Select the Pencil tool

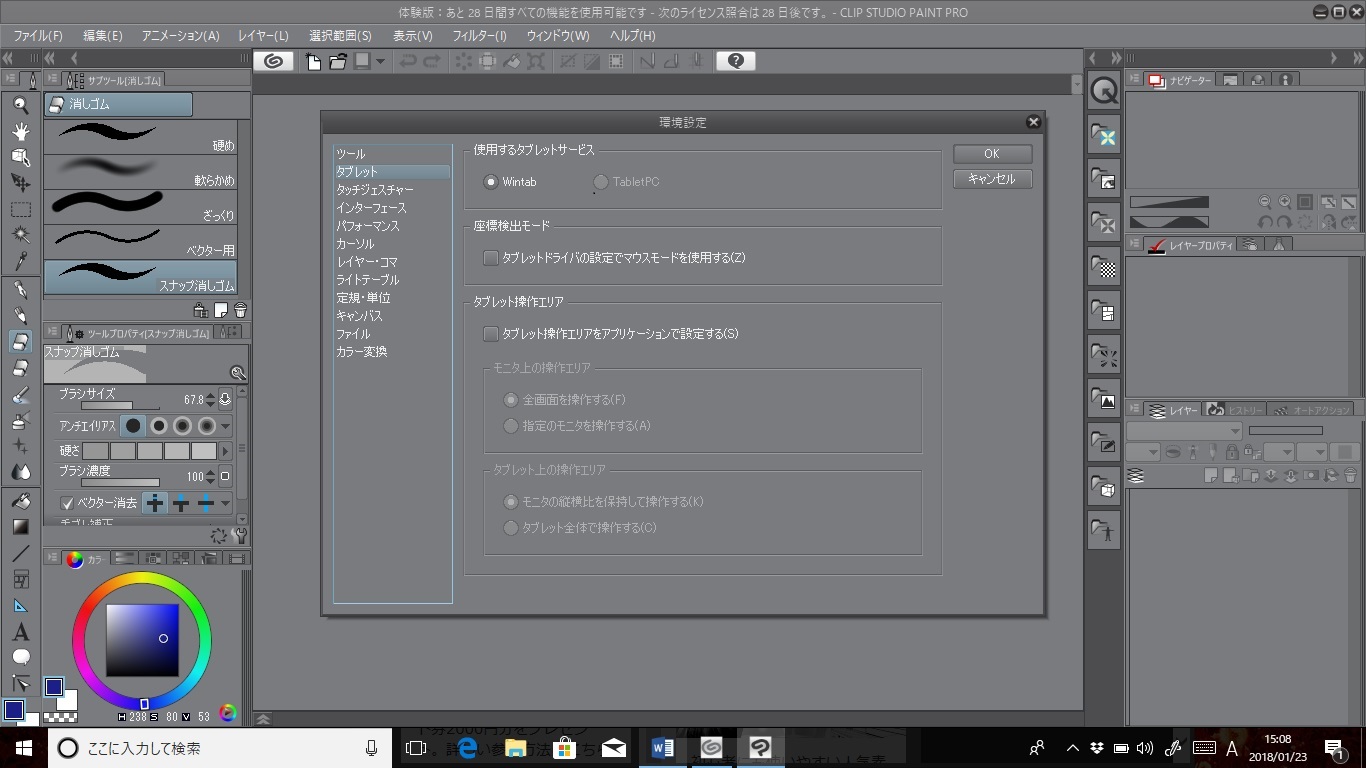click(x=20, y=315)
